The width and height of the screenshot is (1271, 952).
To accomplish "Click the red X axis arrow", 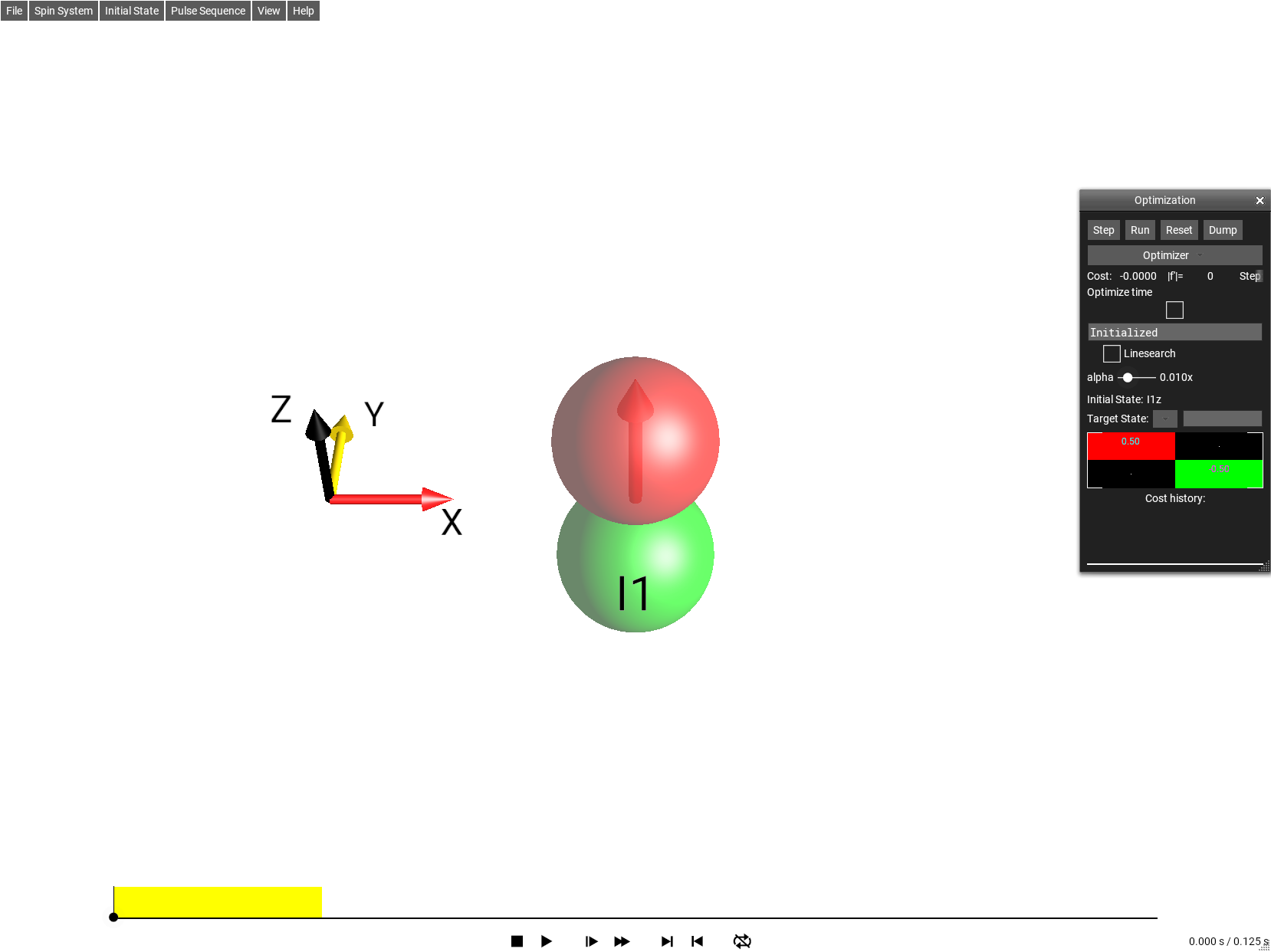I will (391, 499).
